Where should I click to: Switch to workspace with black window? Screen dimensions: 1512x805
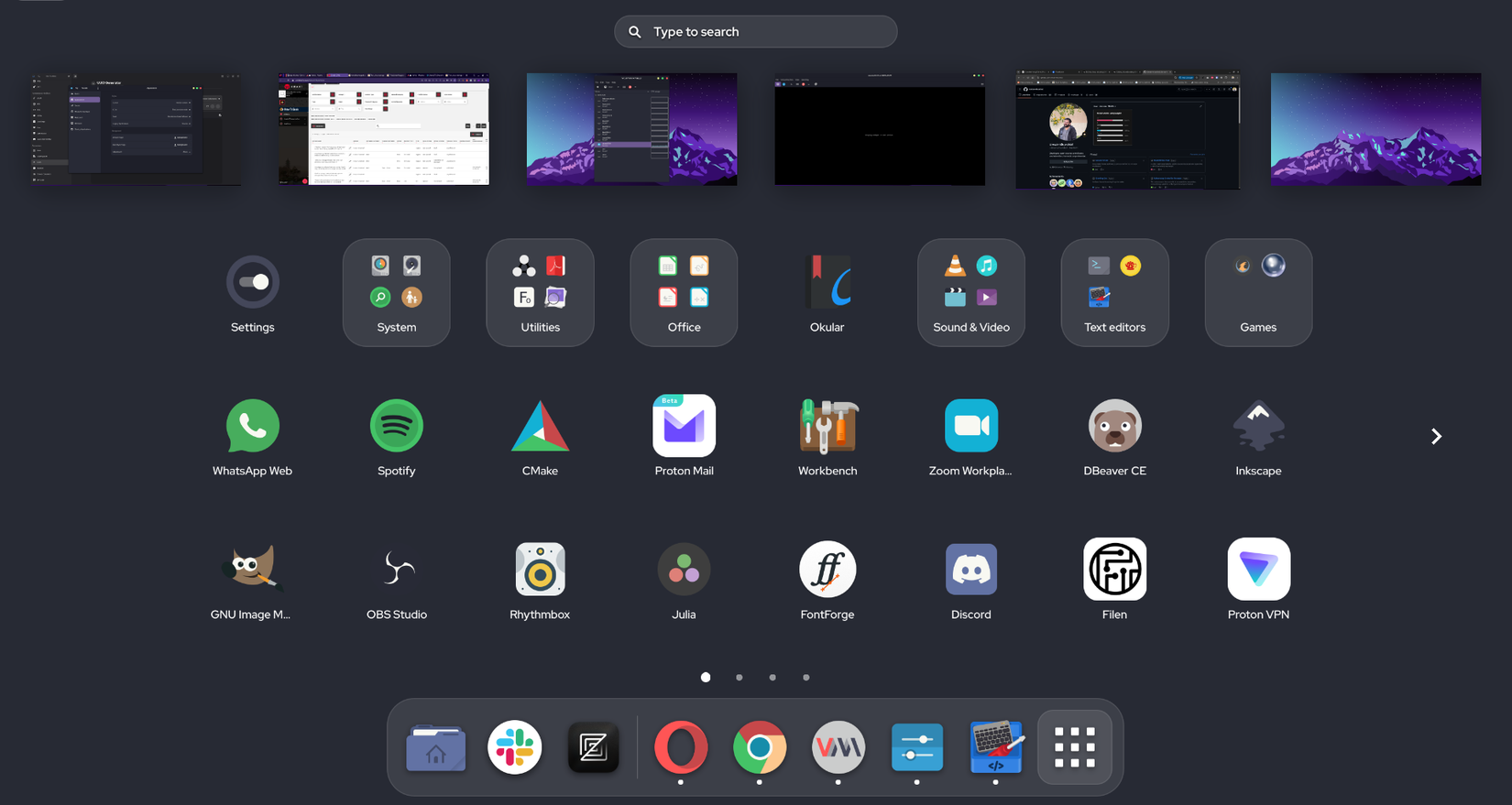[880, 129]
